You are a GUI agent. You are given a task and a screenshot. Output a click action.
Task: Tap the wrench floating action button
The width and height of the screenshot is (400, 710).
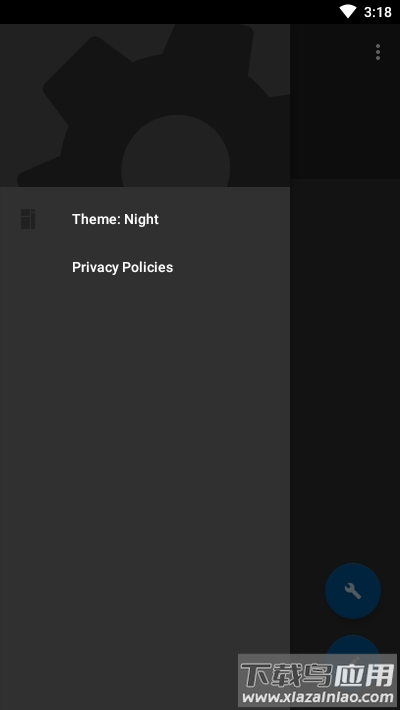point(353,590)
